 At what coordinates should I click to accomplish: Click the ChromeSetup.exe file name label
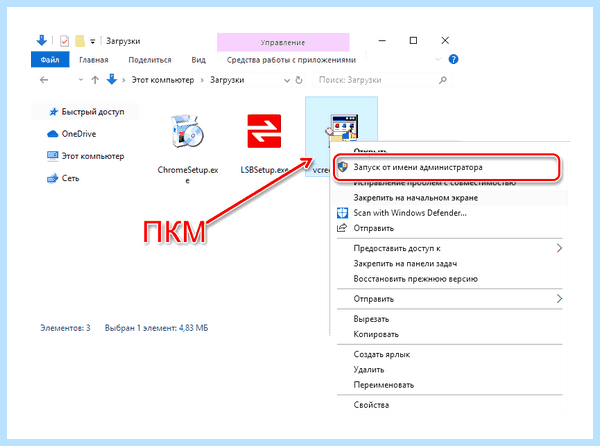click(188, 175)
